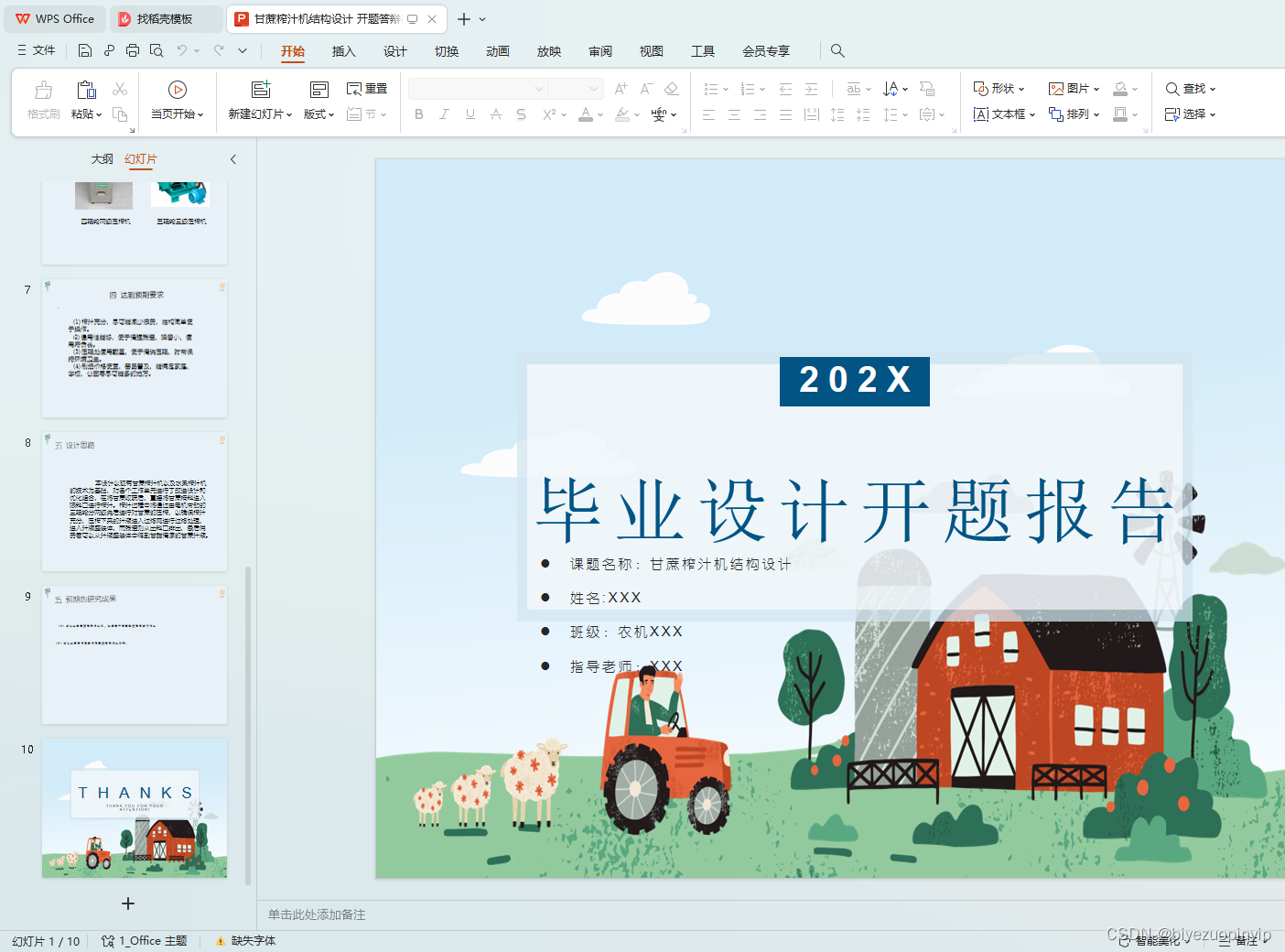This screenshot has width=1285, height=952.
Task: Click the Convert to SmartArt icon
Action: point(927,89)
